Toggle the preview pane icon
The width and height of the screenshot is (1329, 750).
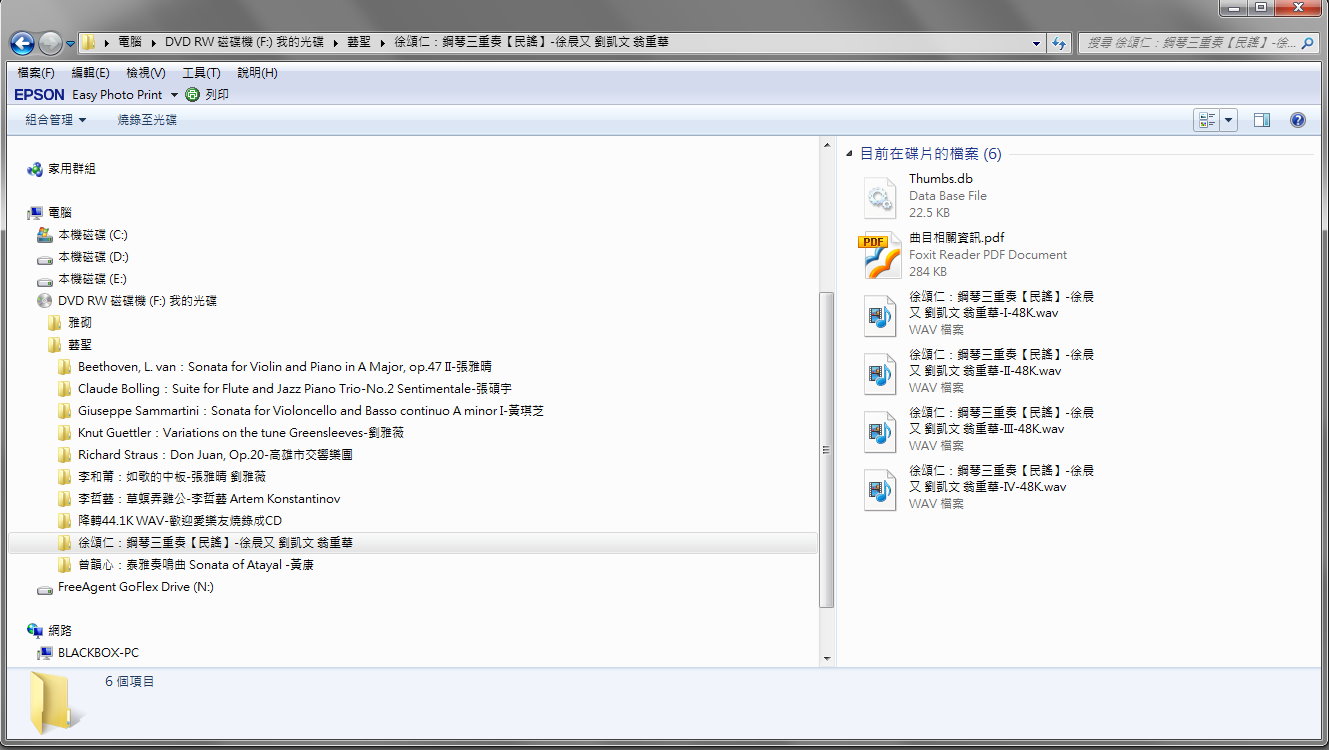(x=1262, y=120)
